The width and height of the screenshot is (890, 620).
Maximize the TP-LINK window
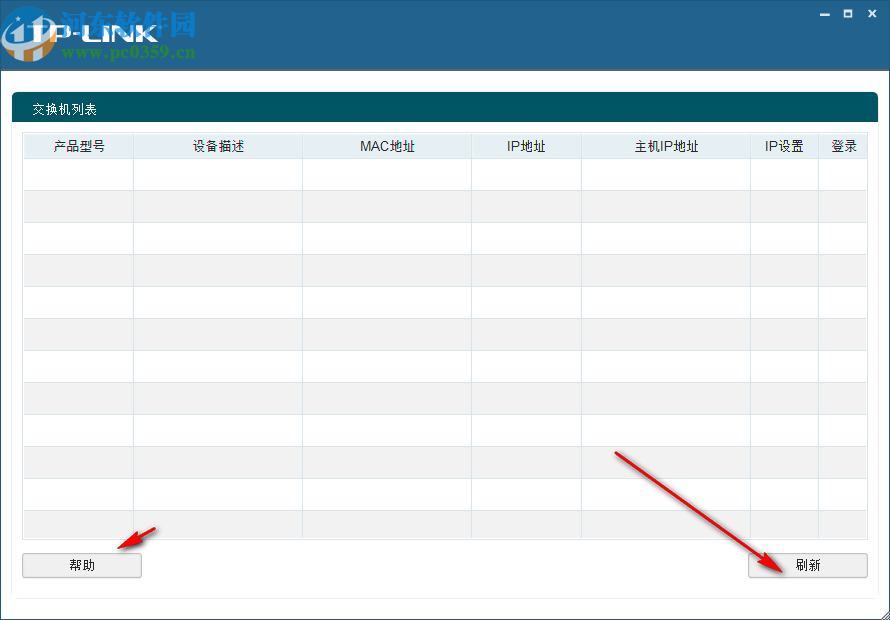click(x=848, y=14)
